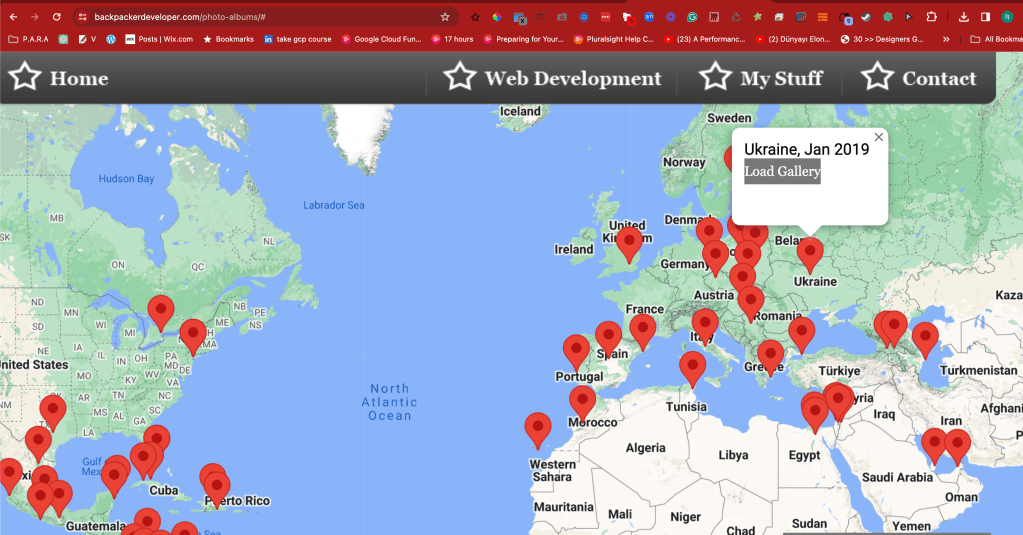Click the black star extension icon
Viewport: 1023px width, 535px height.
click(x=475, y=17)
